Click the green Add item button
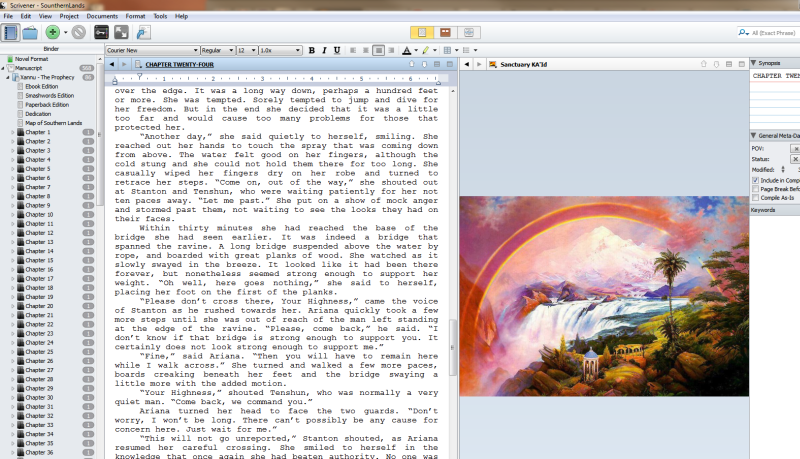The height and width of the screenshot is (459, 800). (52, 33)
